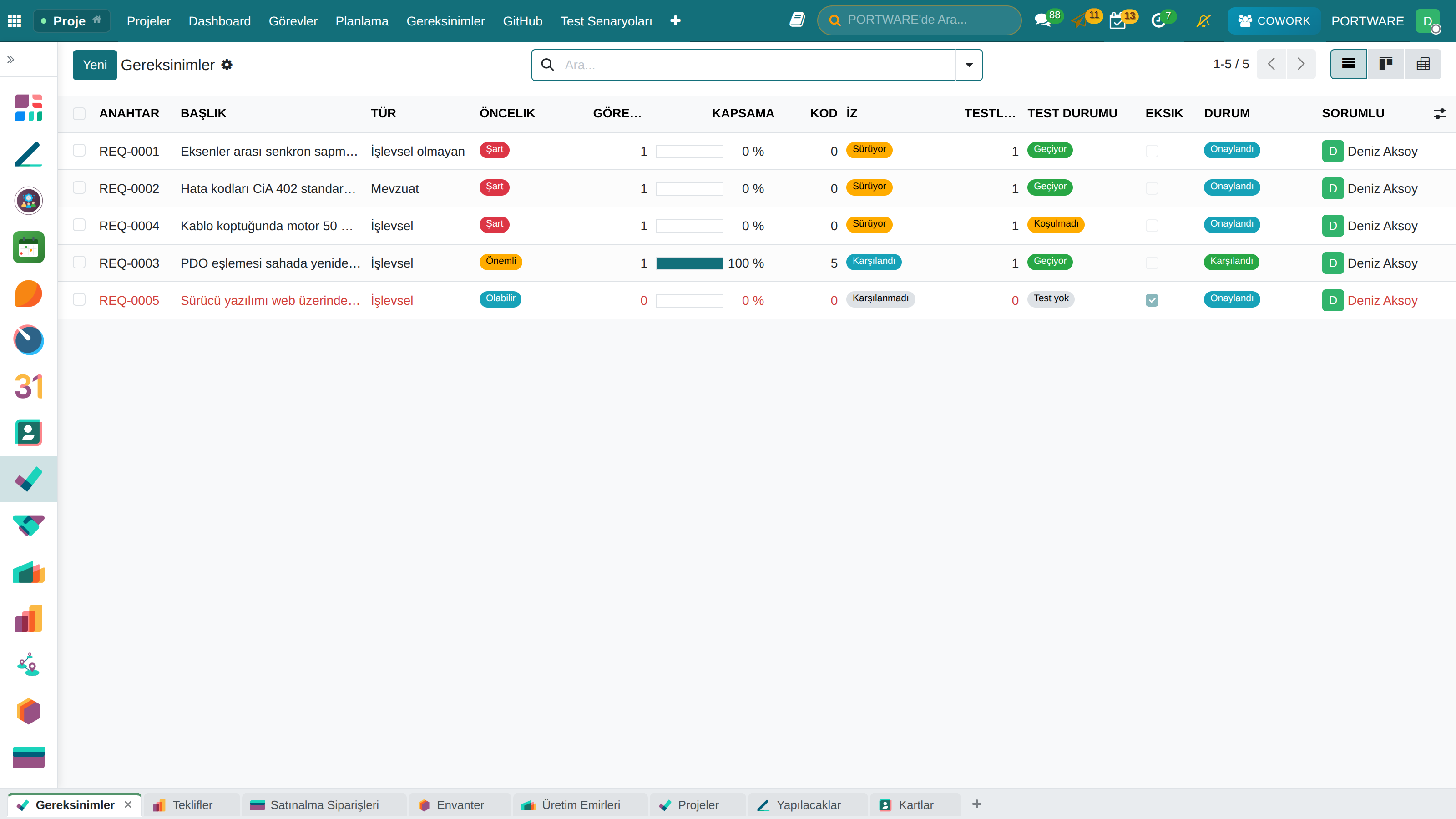Open the paper plane icon with badge 11
The height and width of the screenshot is (819, 1456).
click(x=1080, y=21)
